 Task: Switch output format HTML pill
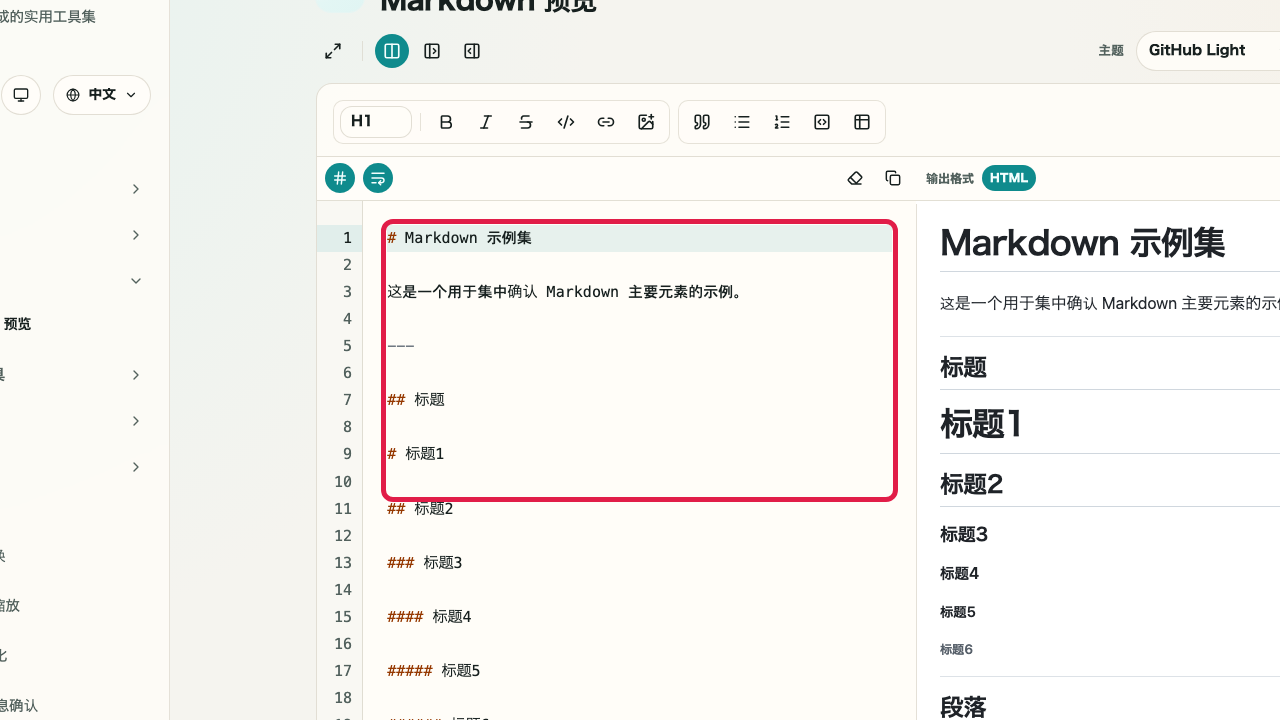[1009, 178]
